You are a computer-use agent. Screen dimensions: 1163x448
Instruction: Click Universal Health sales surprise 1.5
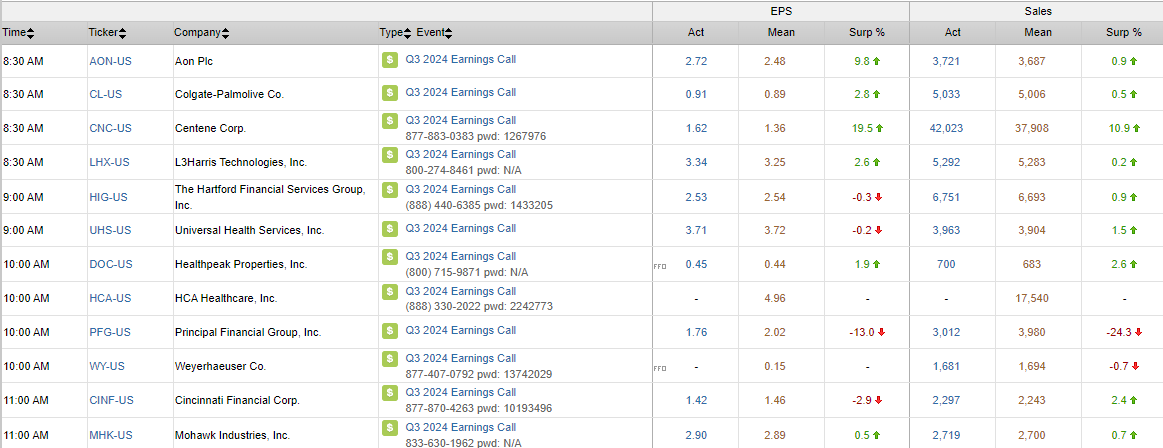(1121, 230)
